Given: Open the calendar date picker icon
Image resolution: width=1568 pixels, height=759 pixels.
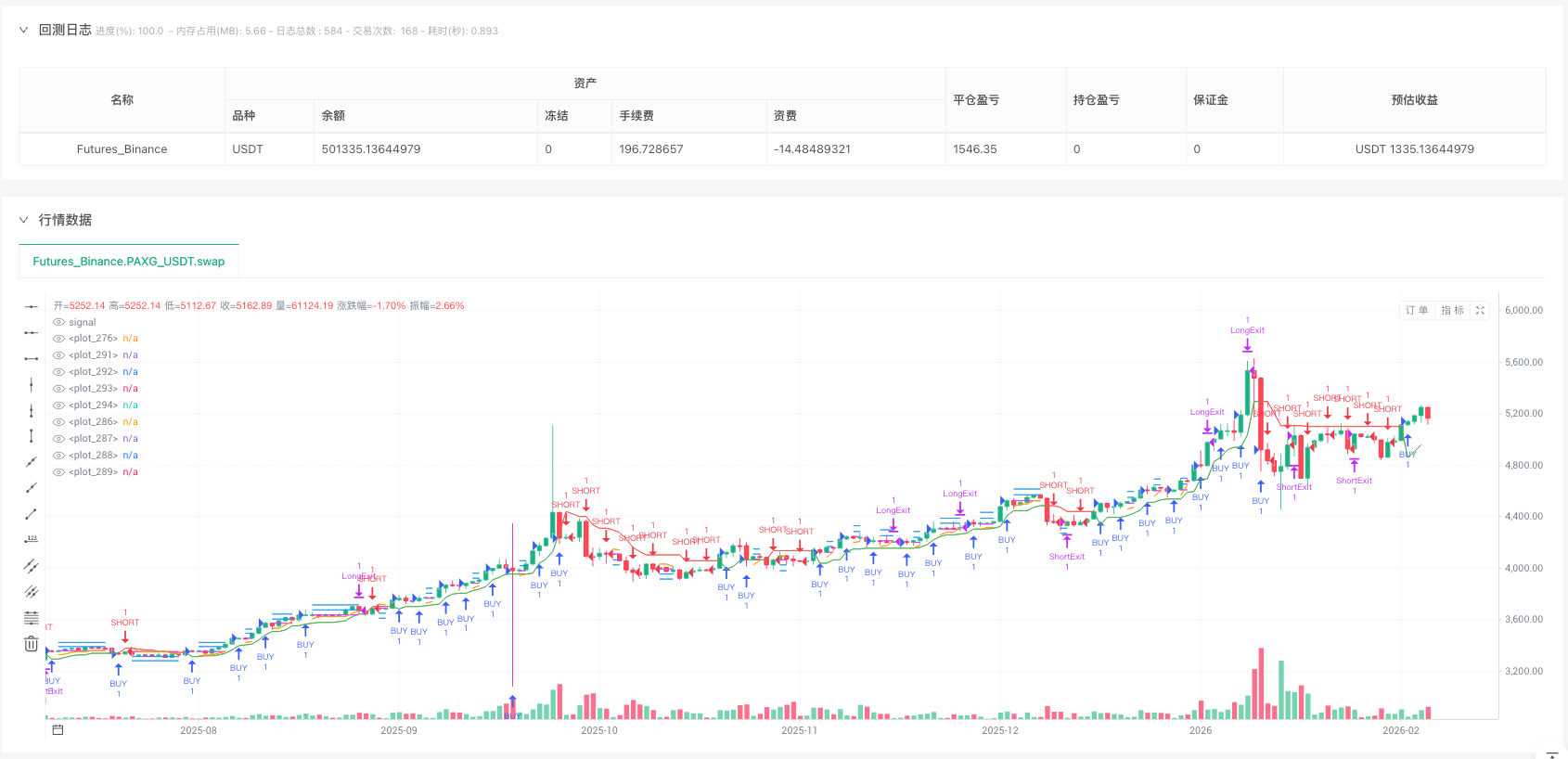Looking at the screenshot, I should 58,730.
